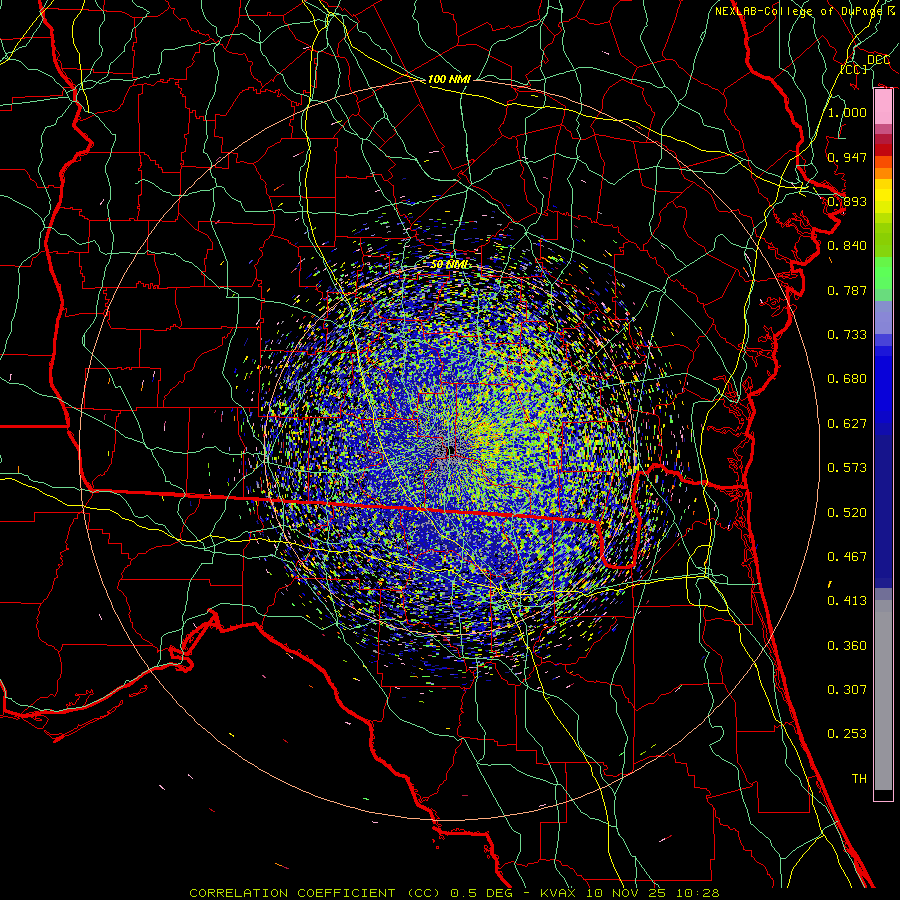Select the 0.520 legend value
Screen dimensions: 900x900
847,513
